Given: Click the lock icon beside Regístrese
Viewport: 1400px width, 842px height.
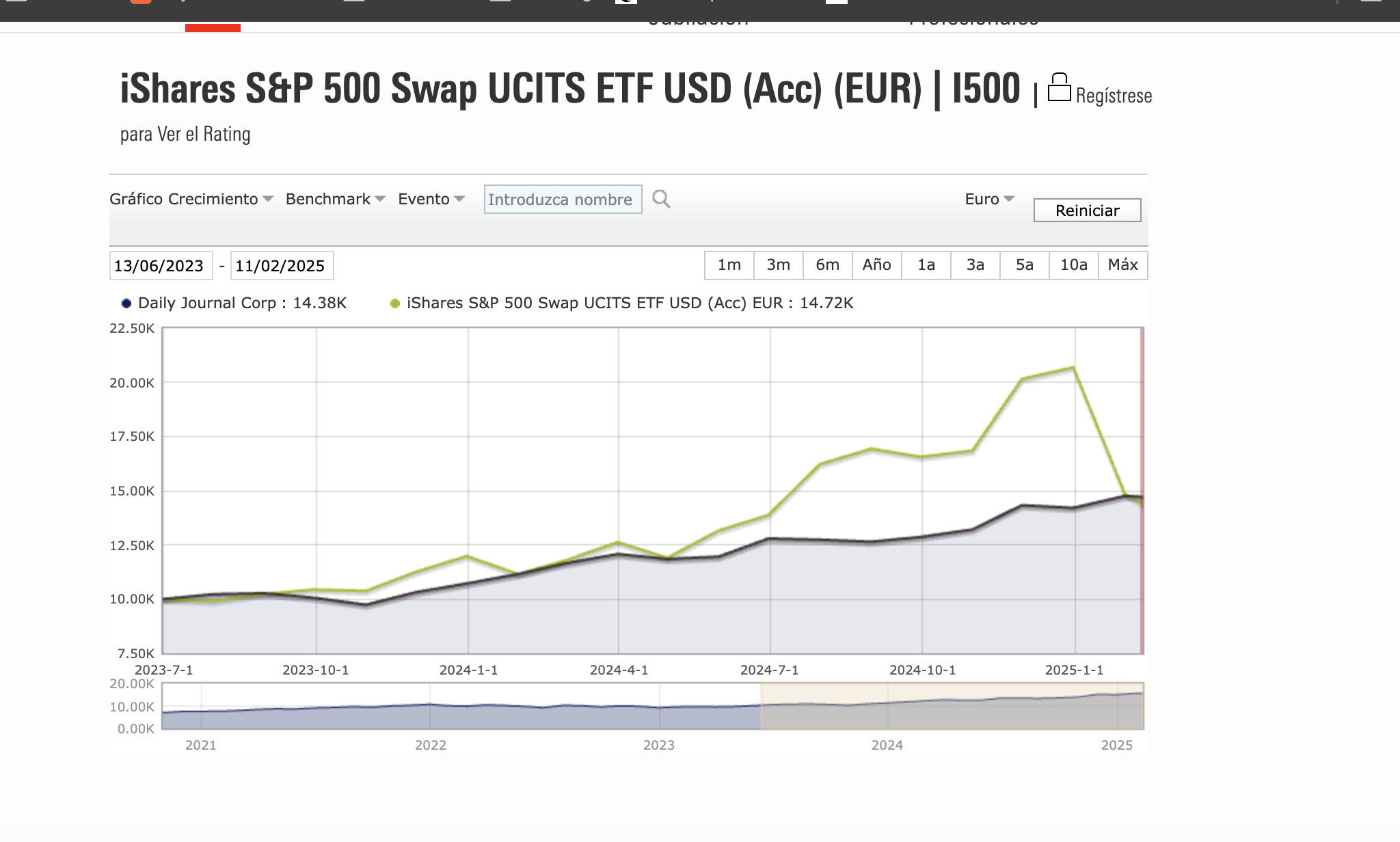Looking at the screenshot, I should (x=1060, y=87).
